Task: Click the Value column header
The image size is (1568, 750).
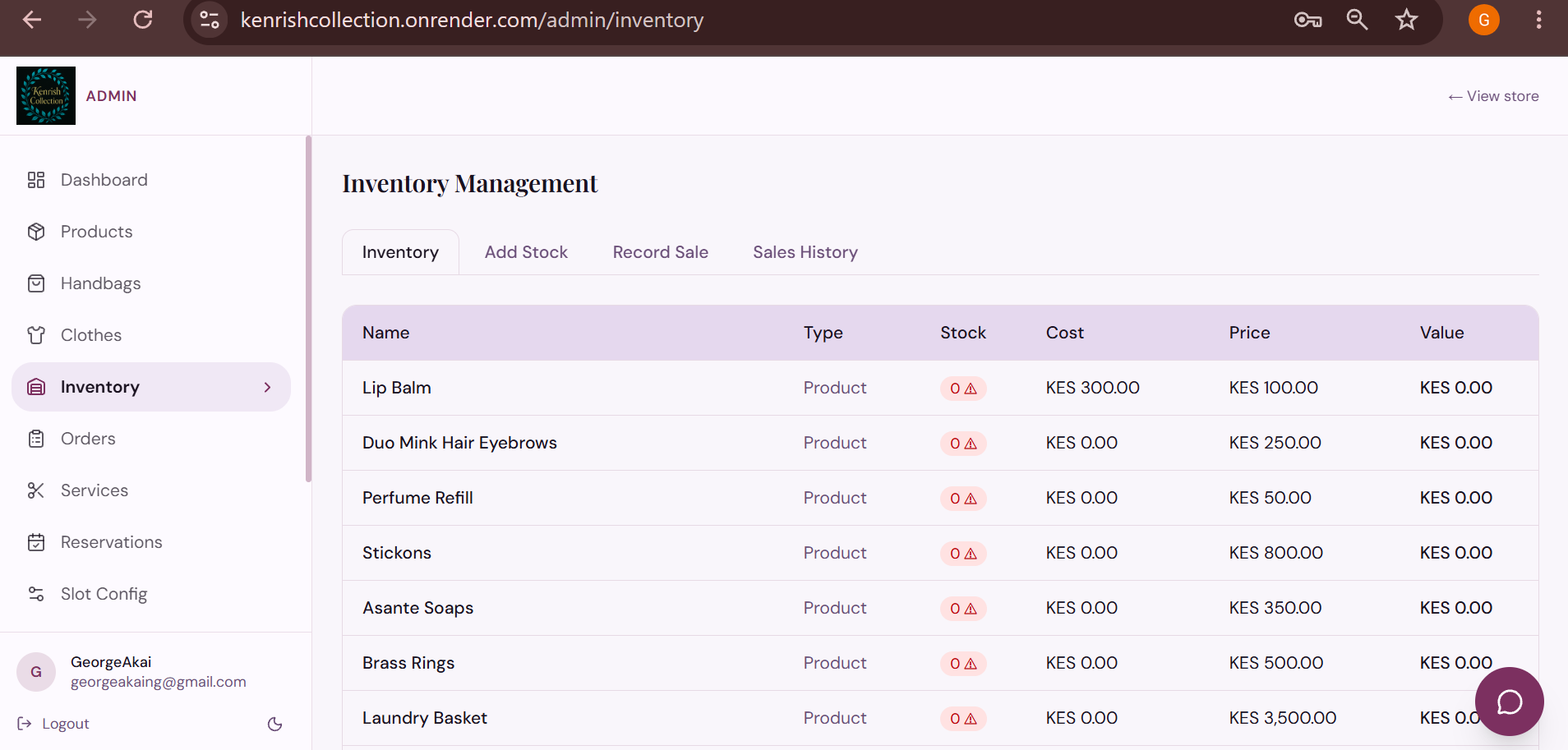Action: [x=1442, y=333]
